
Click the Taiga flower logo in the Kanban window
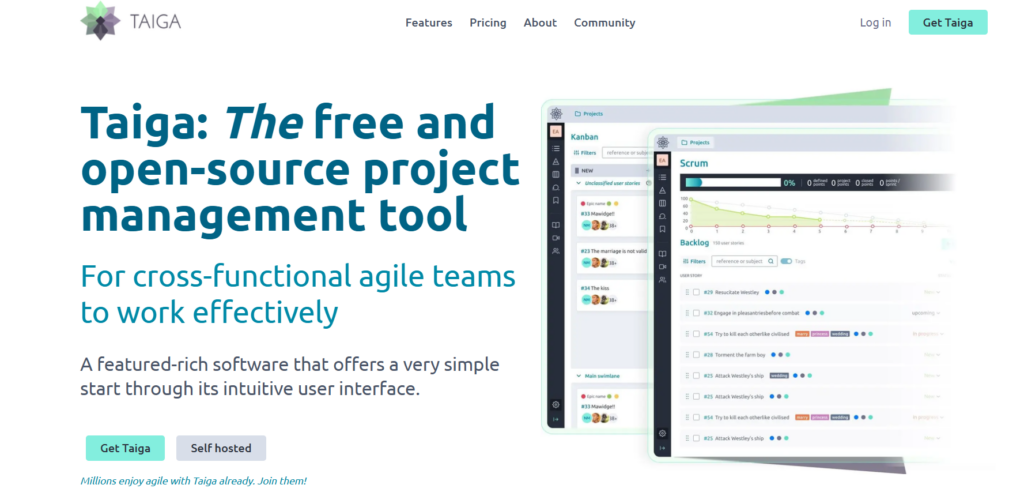[556, 114]
